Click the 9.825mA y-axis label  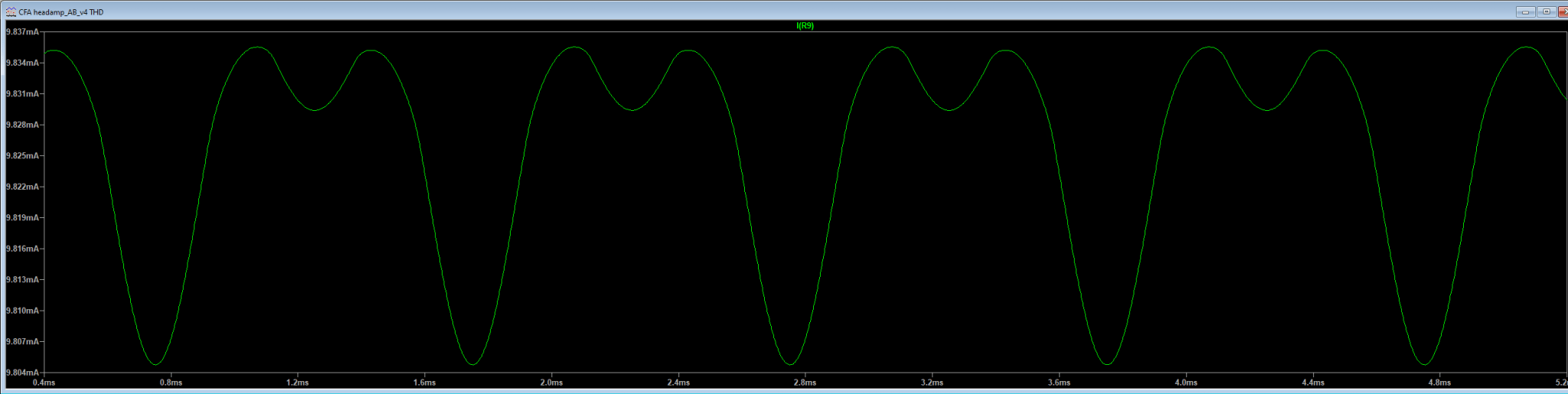(x=21, y=156)
